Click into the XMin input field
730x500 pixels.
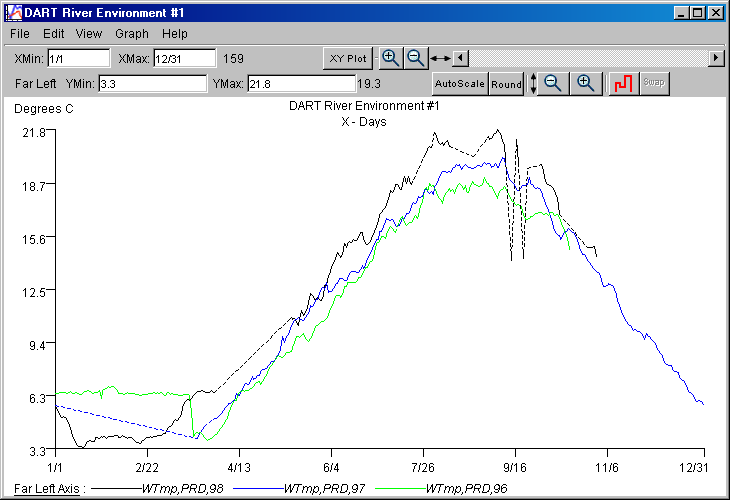click(78, 59)
